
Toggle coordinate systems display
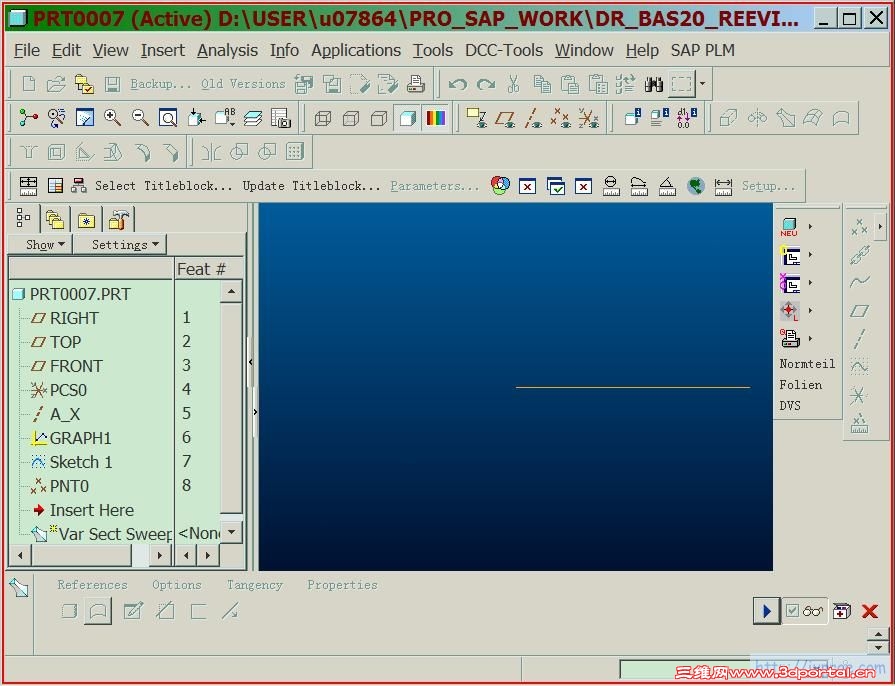click(588, 118)
